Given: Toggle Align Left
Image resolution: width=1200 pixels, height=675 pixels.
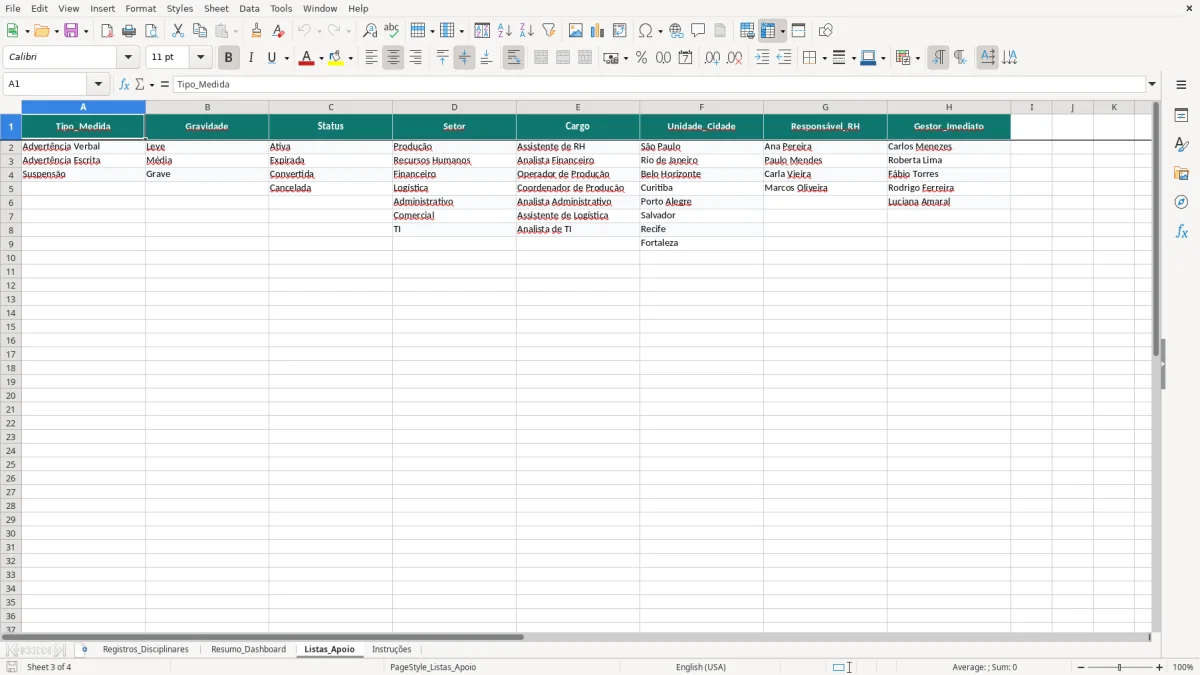Looking at the screenshot, I should (x=372, y=58).
